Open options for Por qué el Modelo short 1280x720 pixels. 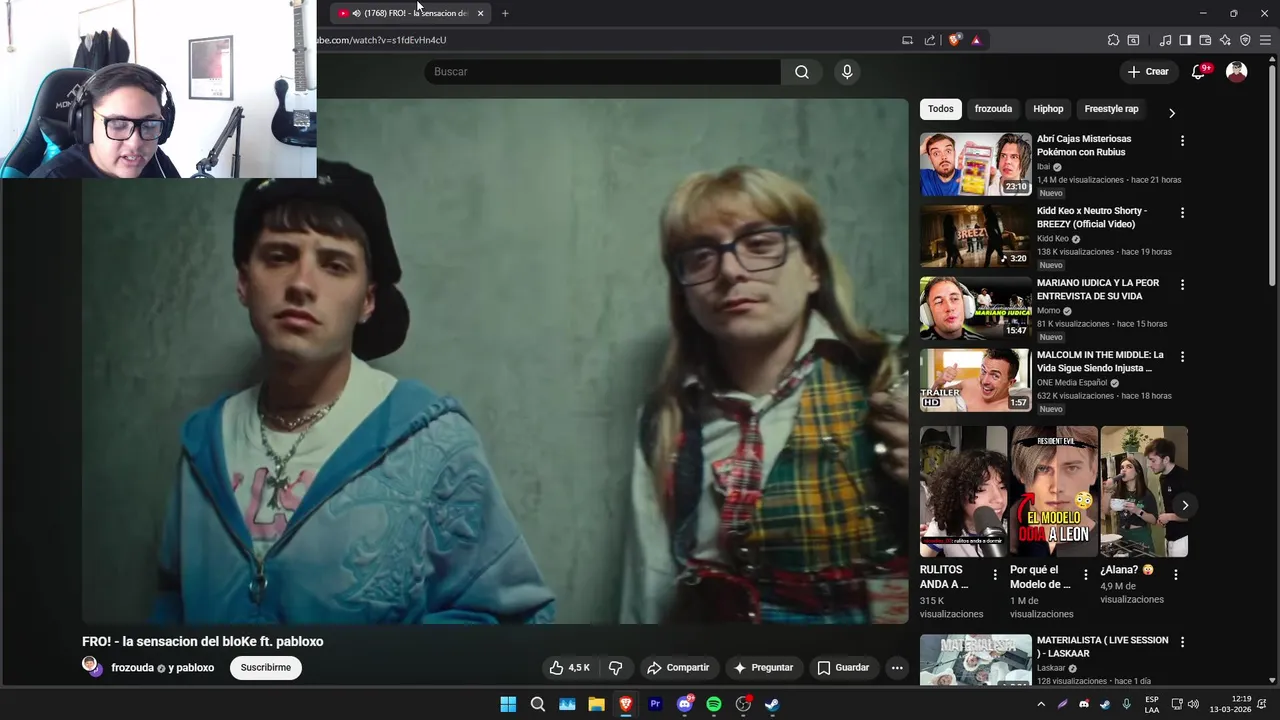coord(1085,575)
